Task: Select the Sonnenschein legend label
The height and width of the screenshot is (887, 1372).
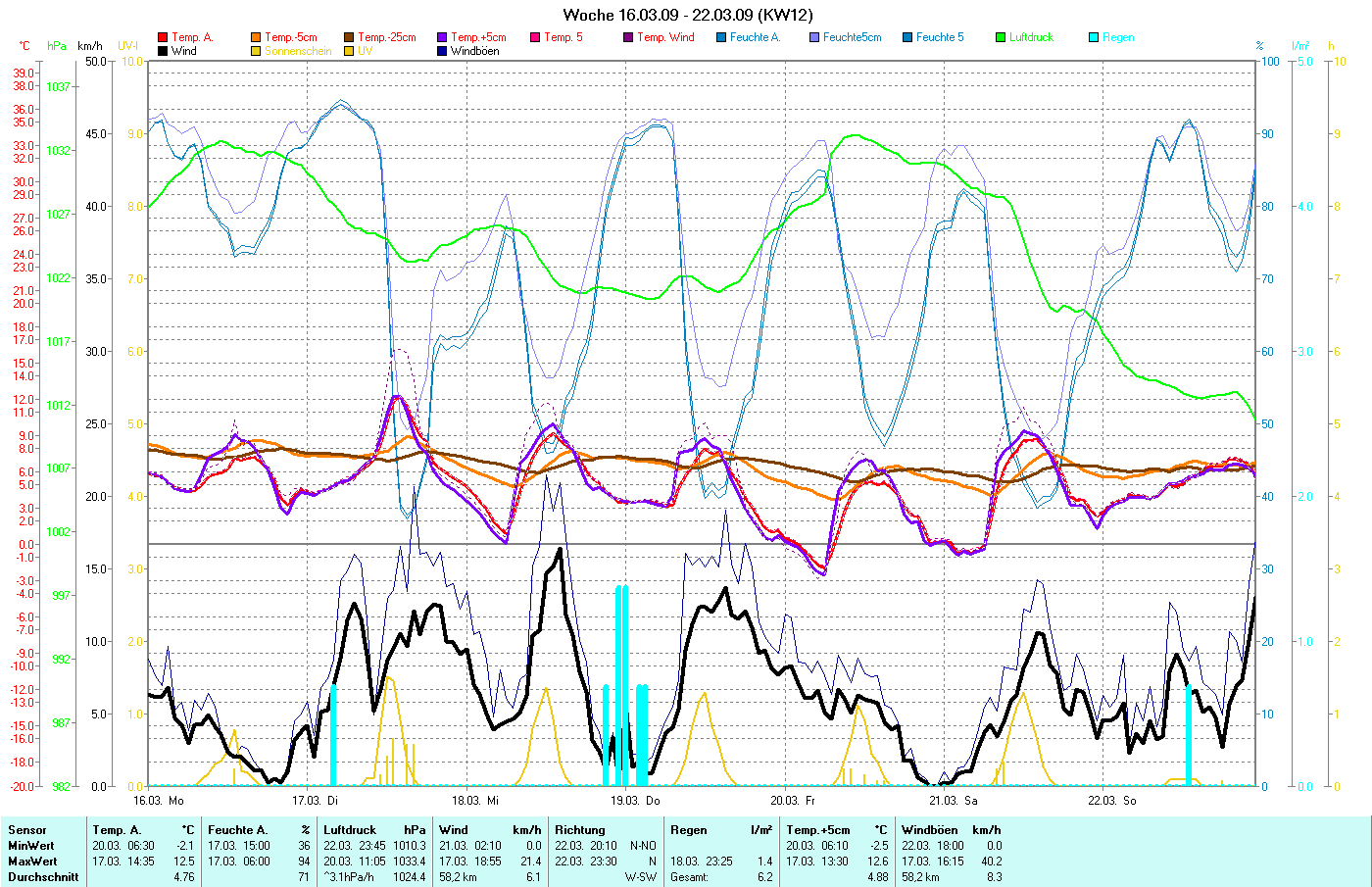Action: [x=298, y=51]
